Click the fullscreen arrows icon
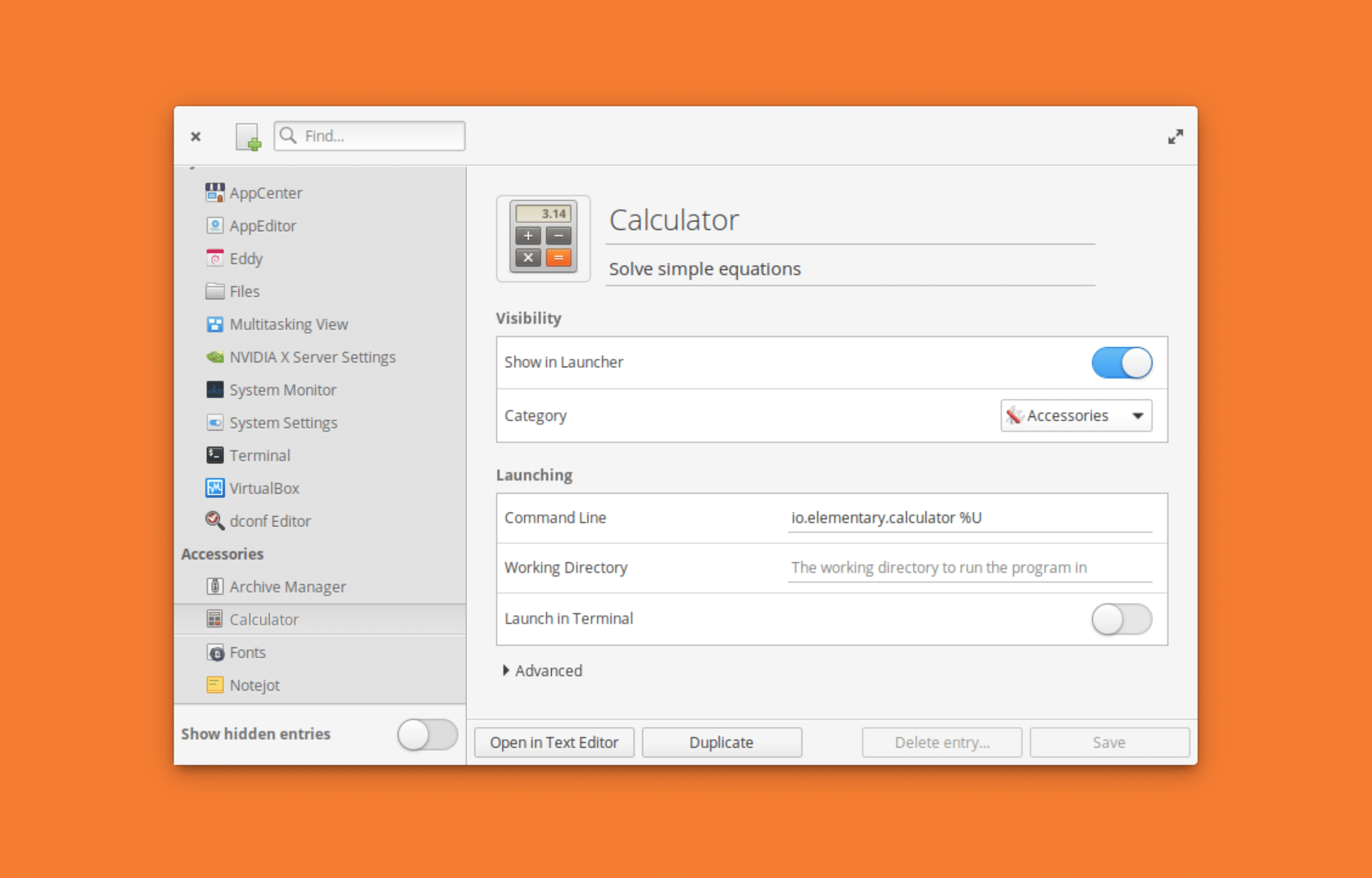This screenshot has height=878, width=1372. pyautogui.click(x=1175, y=137)
